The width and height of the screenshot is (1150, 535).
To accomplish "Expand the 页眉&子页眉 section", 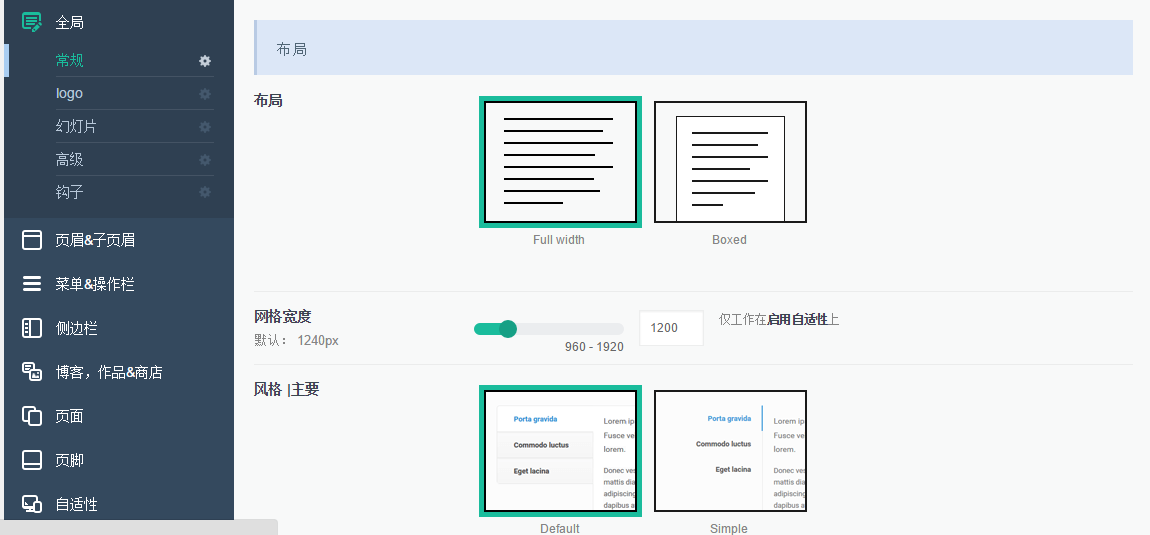I will pyautogui.click(x=95, y=240).
